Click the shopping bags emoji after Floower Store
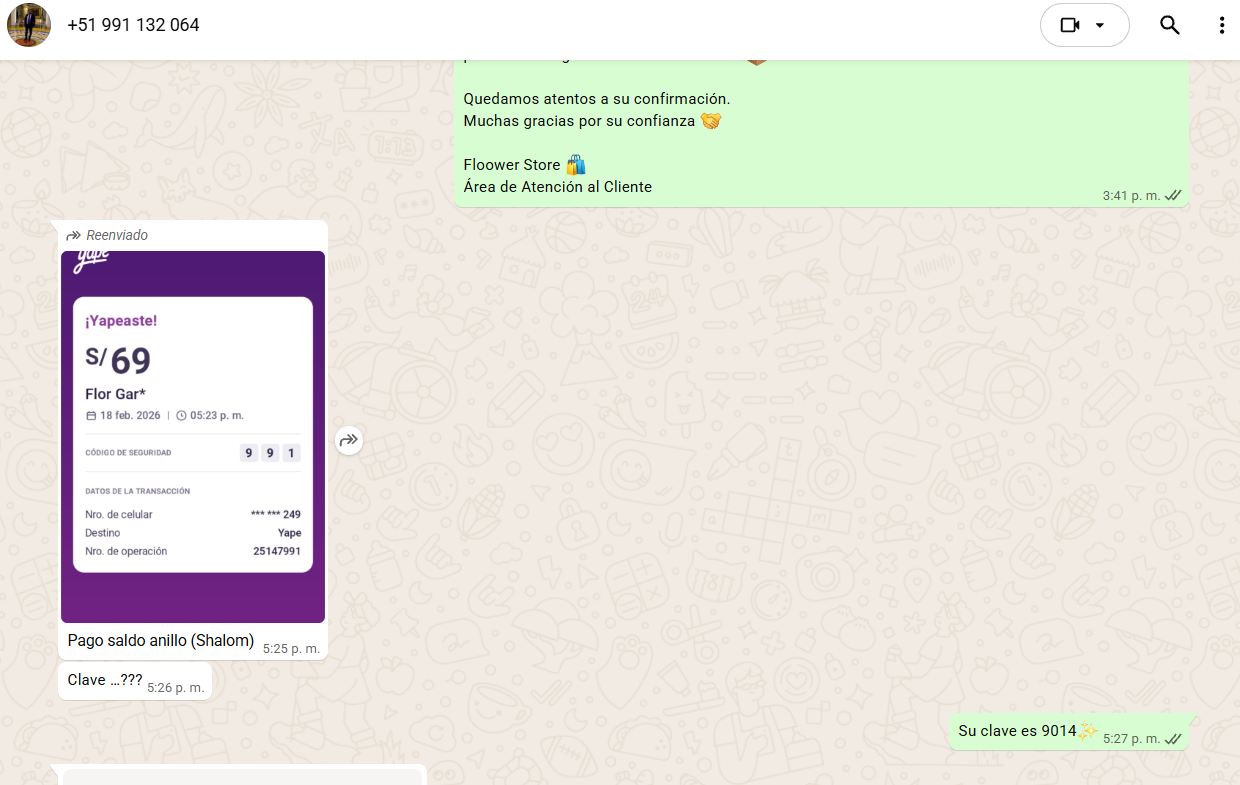Viewport: 1240px width, 785px height. pos(576,165)
